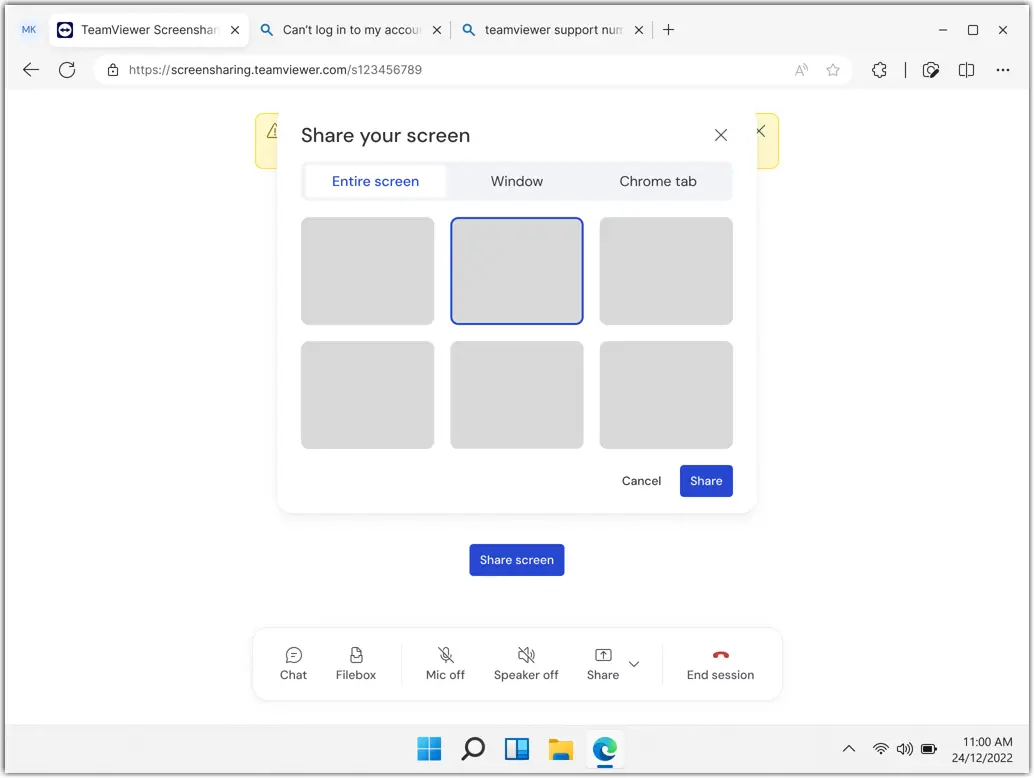Screen dimensions: 1034x778
Task: Close the Share your screen dialog
Action: click(x=721, y=135)
